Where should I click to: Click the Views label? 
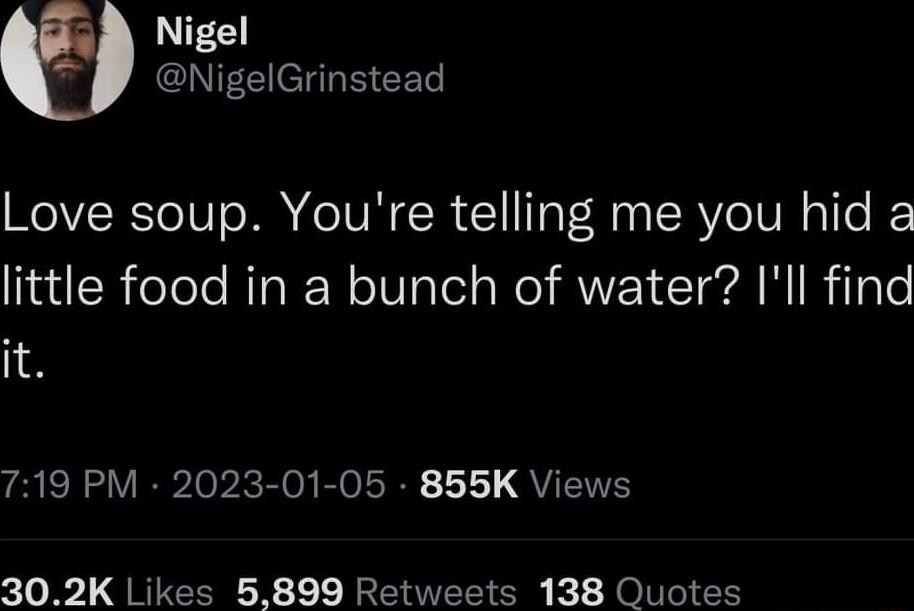[585, 485]
